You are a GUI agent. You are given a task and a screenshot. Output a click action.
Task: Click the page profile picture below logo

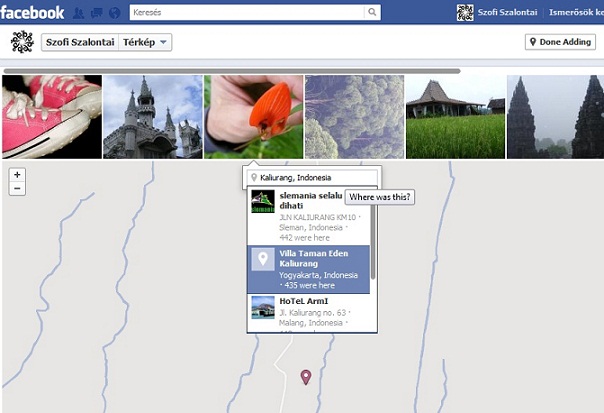coord(22,42)
